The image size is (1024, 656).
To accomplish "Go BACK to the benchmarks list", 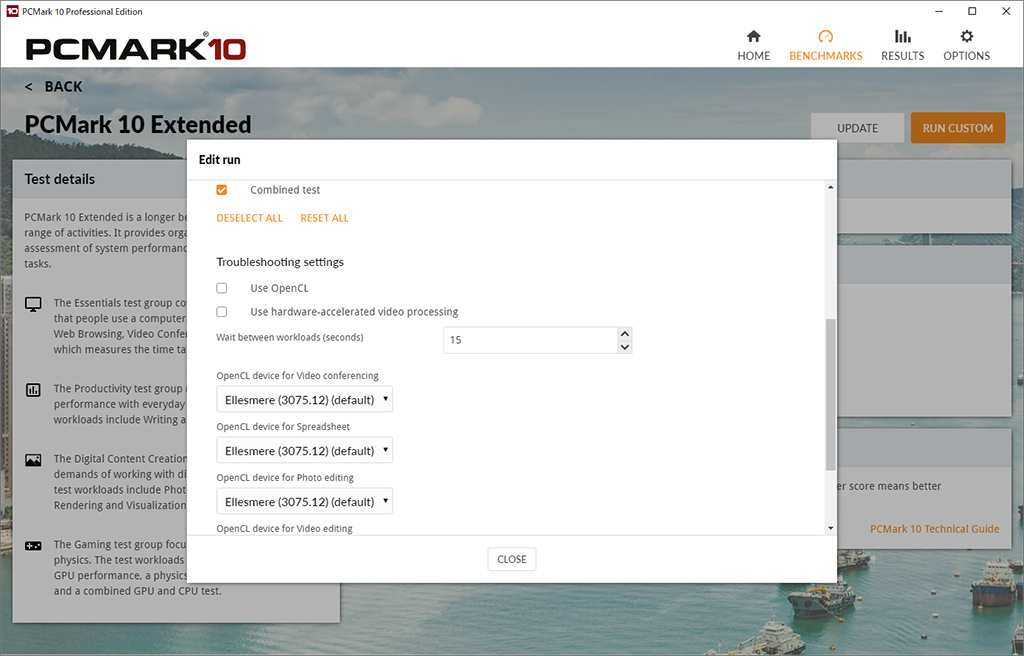I will 54,86.
